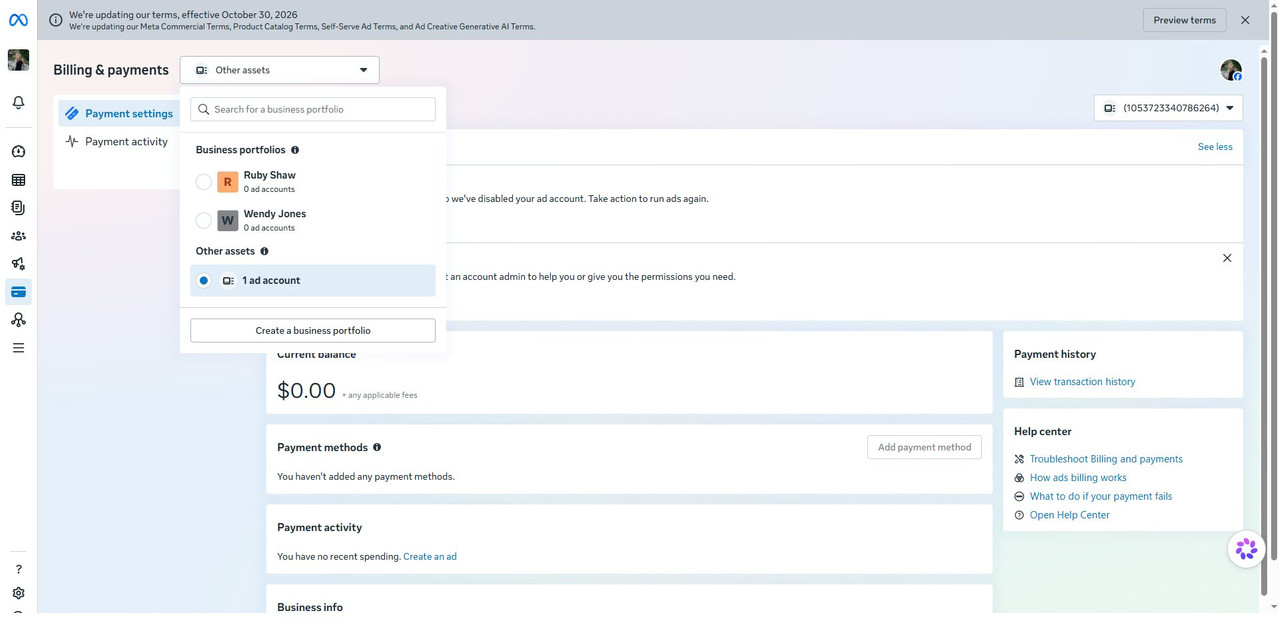Click Billing & payments page title

pos(111,70)
